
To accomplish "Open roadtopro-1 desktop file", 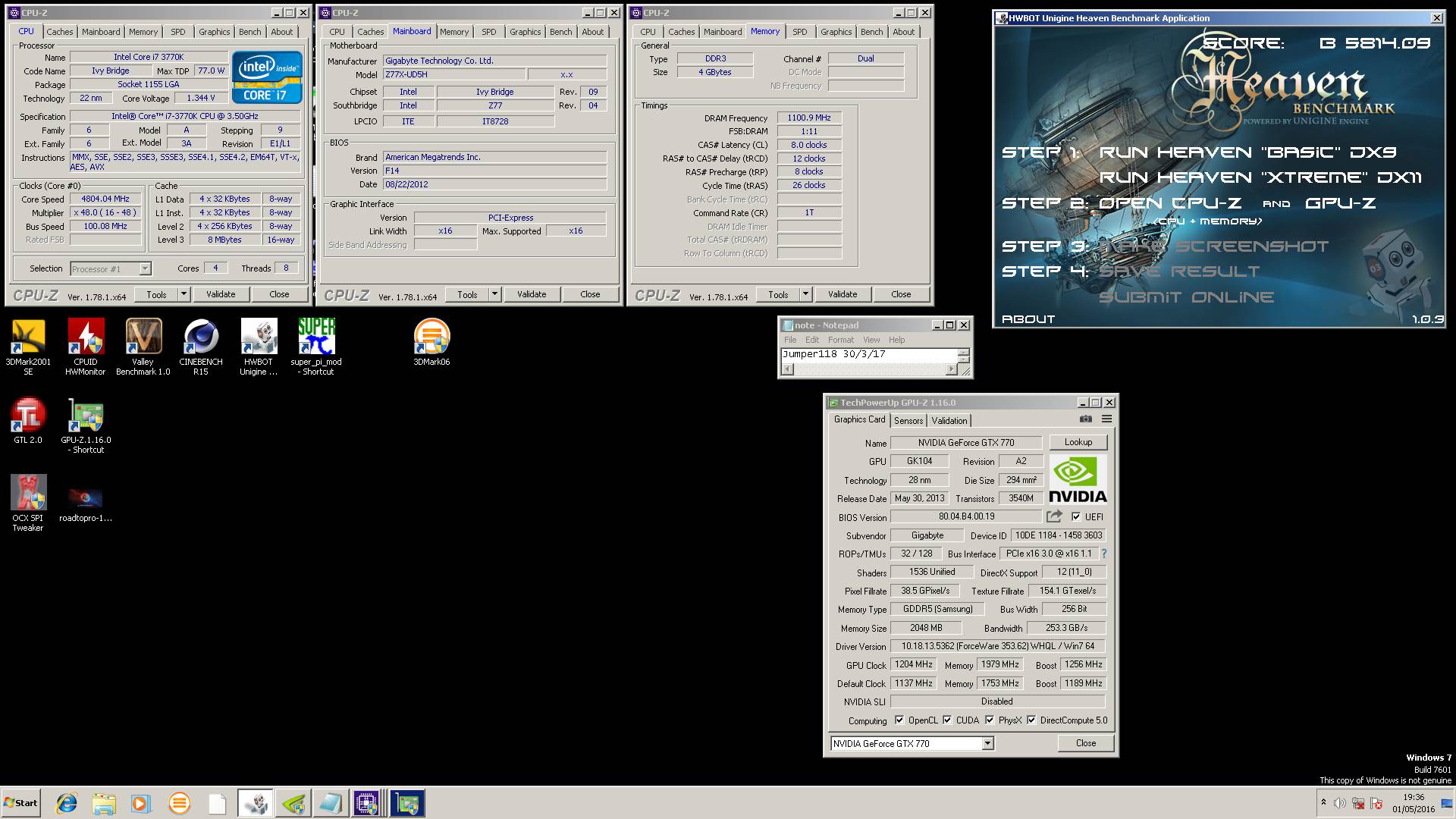I will [86, 503].
